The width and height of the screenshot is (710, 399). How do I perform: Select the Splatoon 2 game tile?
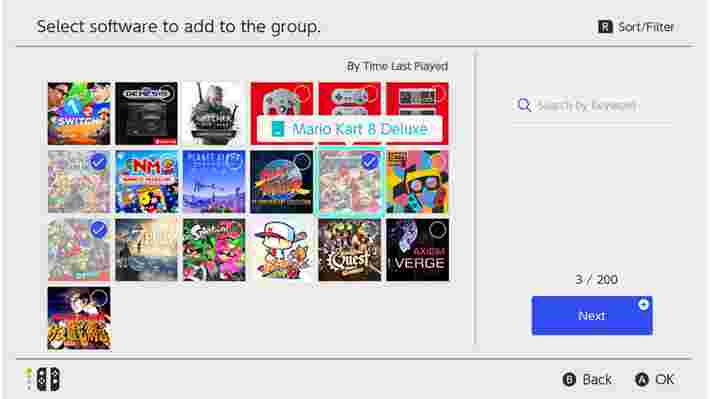pyautogui.click(x=214, y=250)
